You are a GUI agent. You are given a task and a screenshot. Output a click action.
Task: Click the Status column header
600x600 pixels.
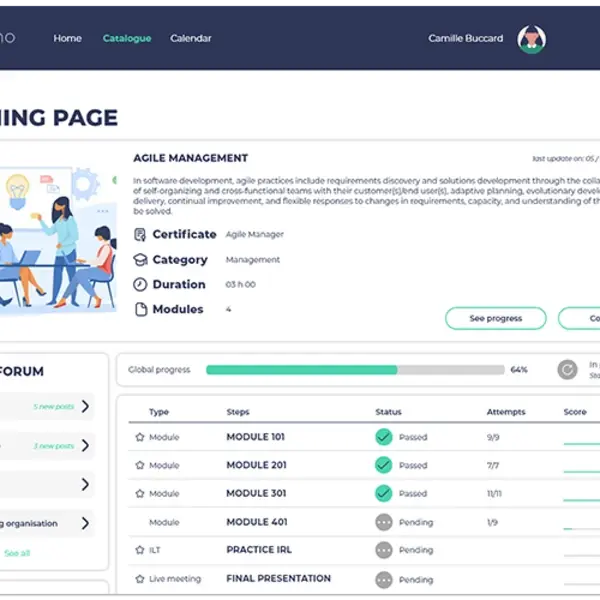(x=388, y=412)
